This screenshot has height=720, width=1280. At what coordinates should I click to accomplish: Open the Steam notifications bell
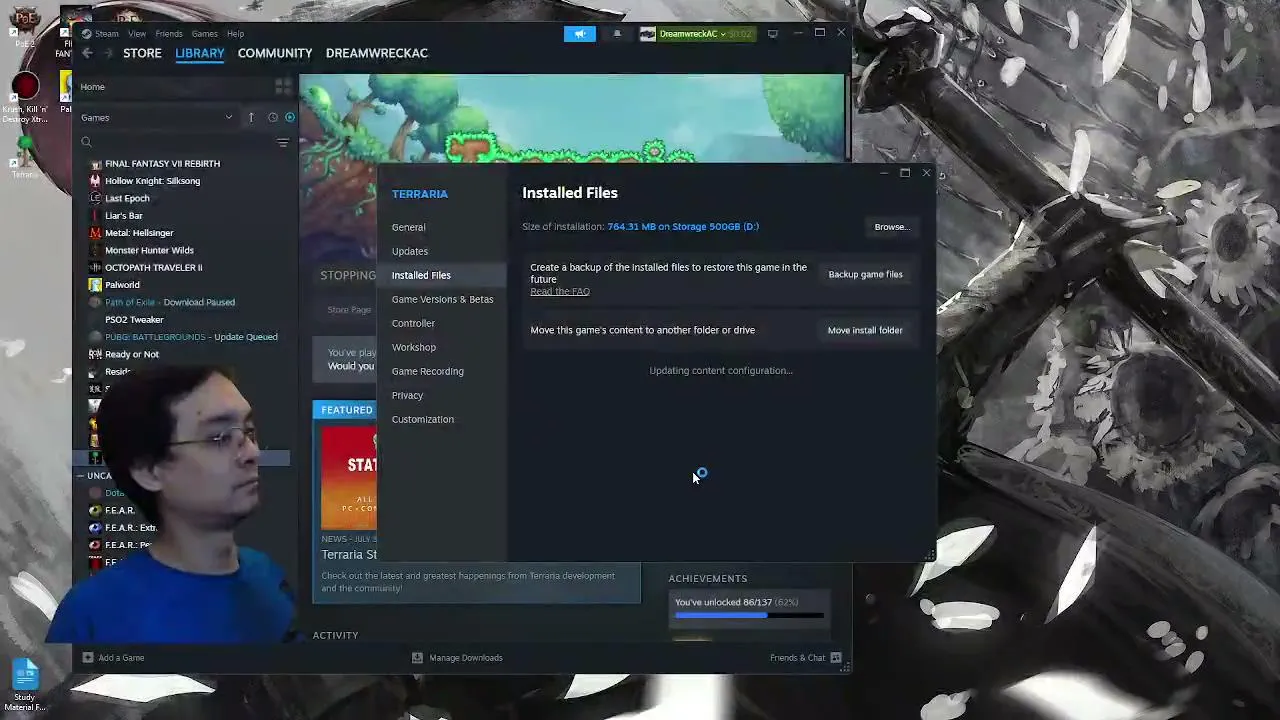click(x=617, y=34)
